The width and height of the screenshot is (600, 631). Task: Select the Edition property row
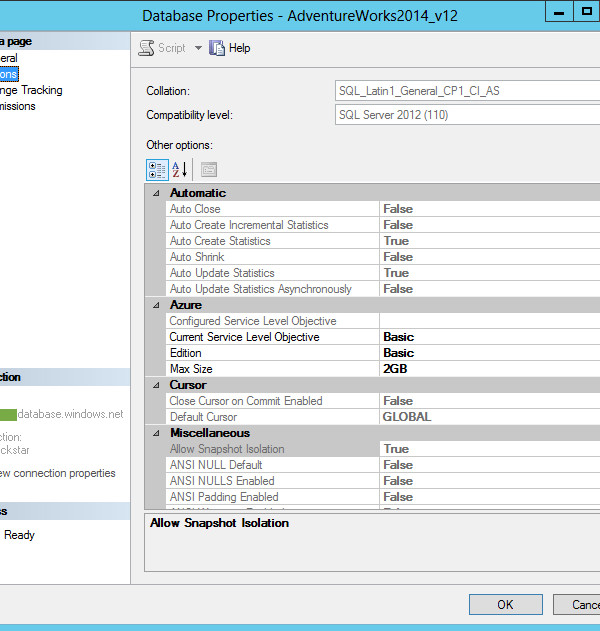click(383, 353)
